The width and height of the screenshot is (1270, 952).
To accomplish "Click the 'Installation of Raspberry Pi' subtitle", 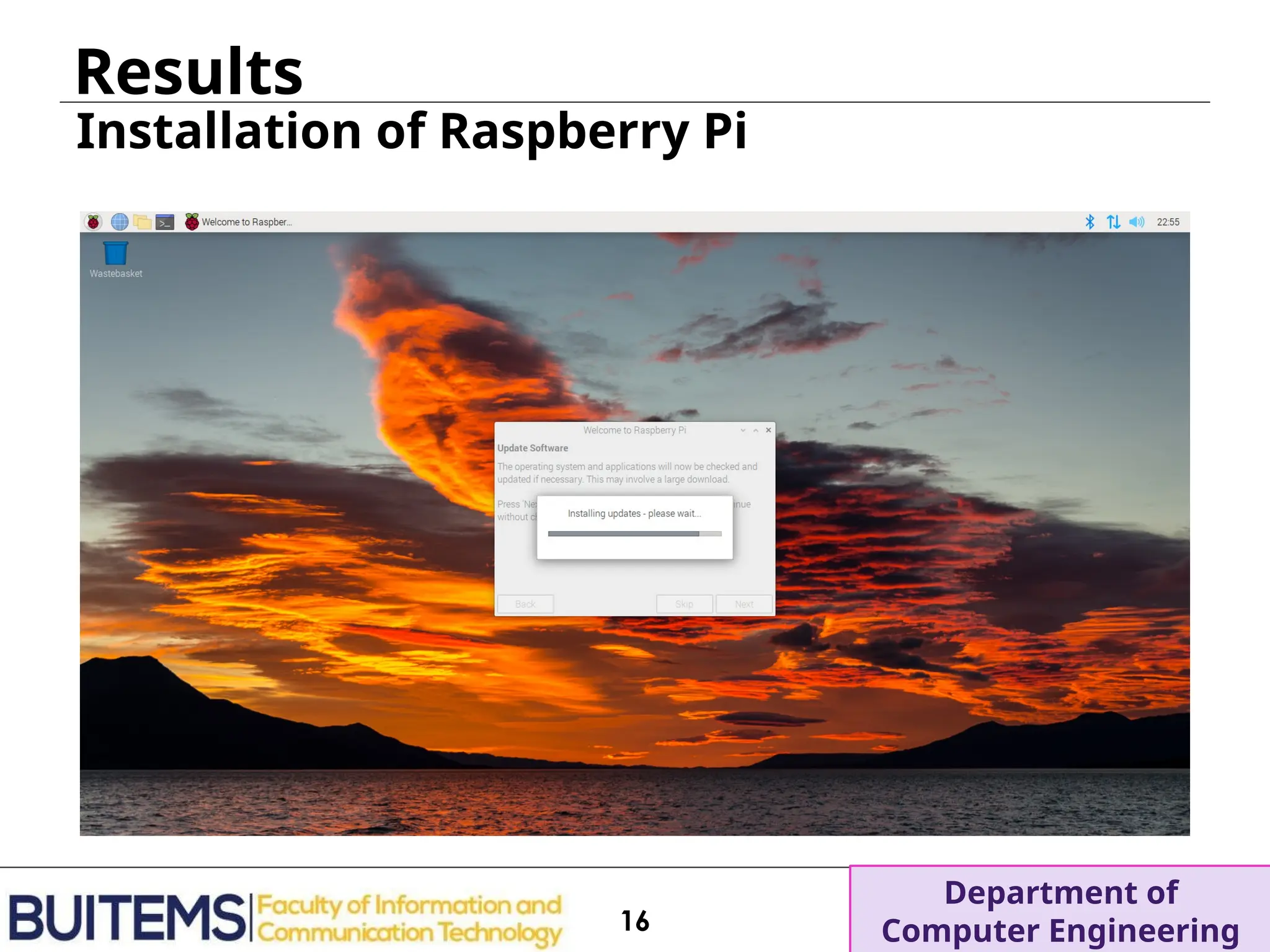I will tap(411, 132).
